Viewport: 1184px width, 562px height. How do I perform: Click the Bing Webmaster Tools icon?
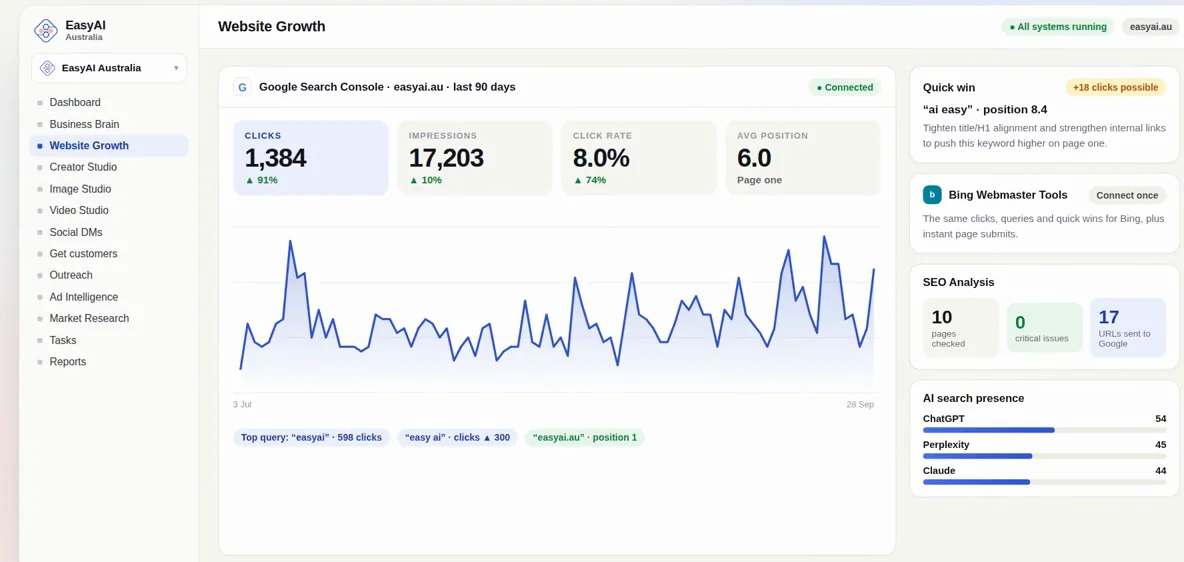932,195
